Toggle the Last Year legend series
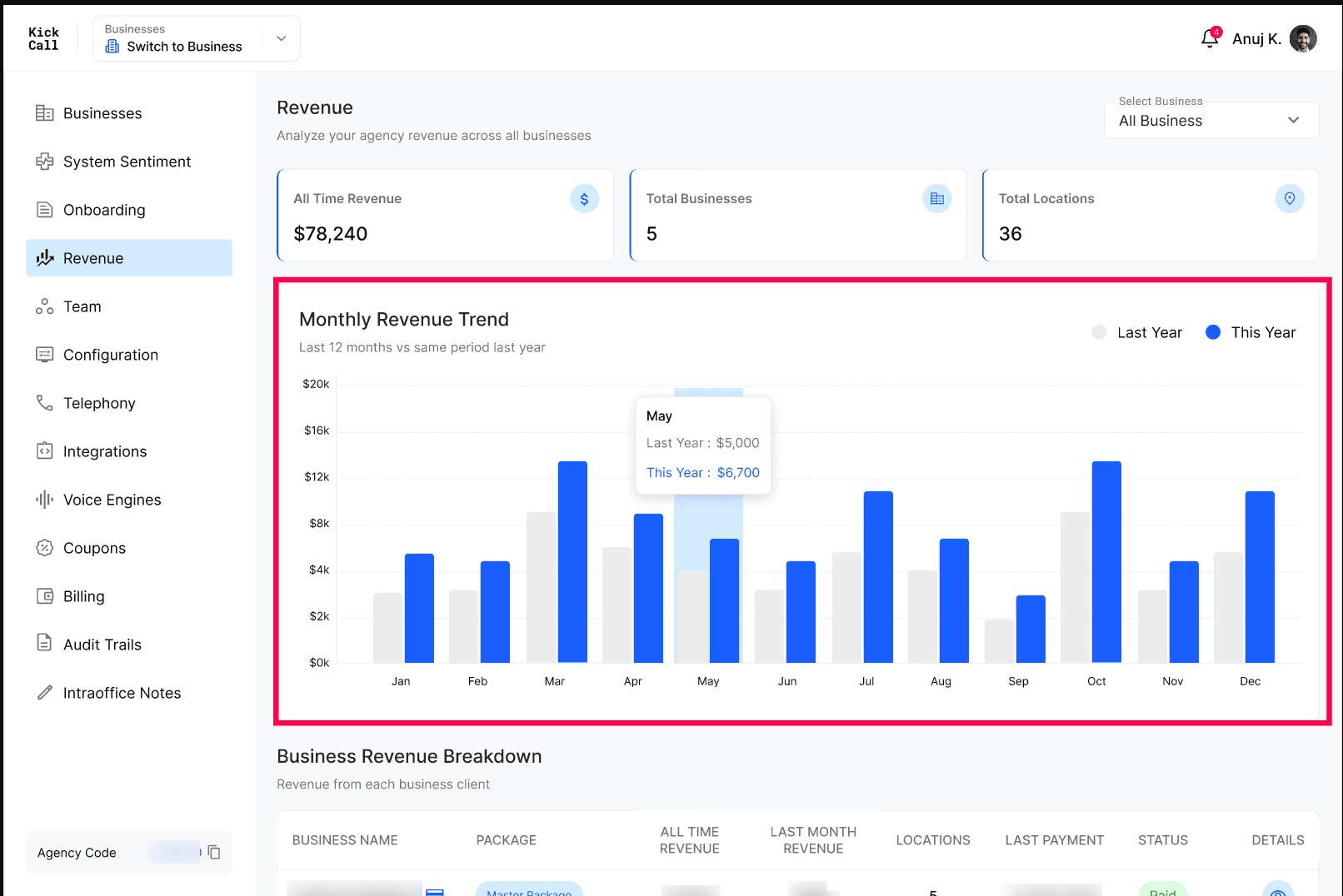Screen dimensions: 1343x896 pyautogui.click(x=1136, y=332)
